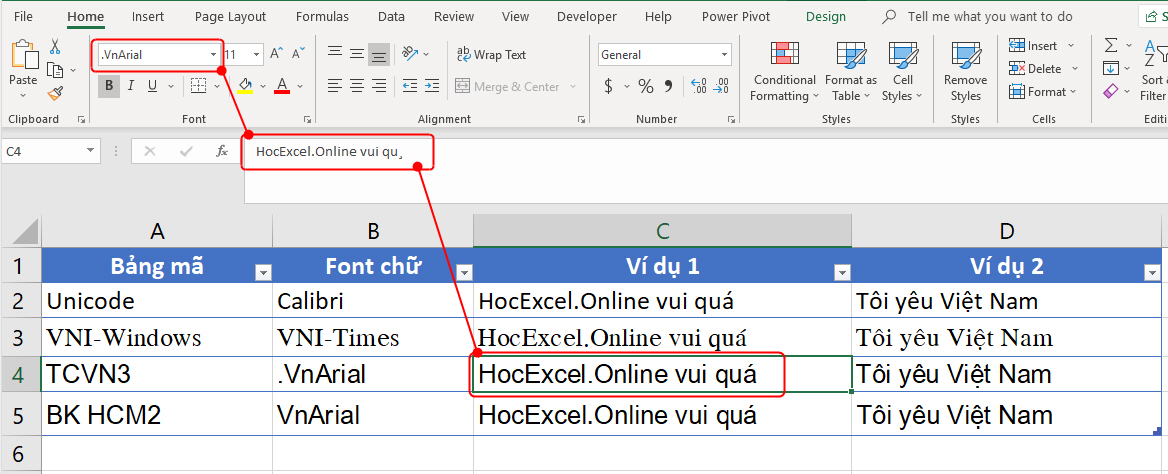The height and width of the screenshot is (474, 1168).
Task: Click Middle Align icon
Action: [357, 54]
